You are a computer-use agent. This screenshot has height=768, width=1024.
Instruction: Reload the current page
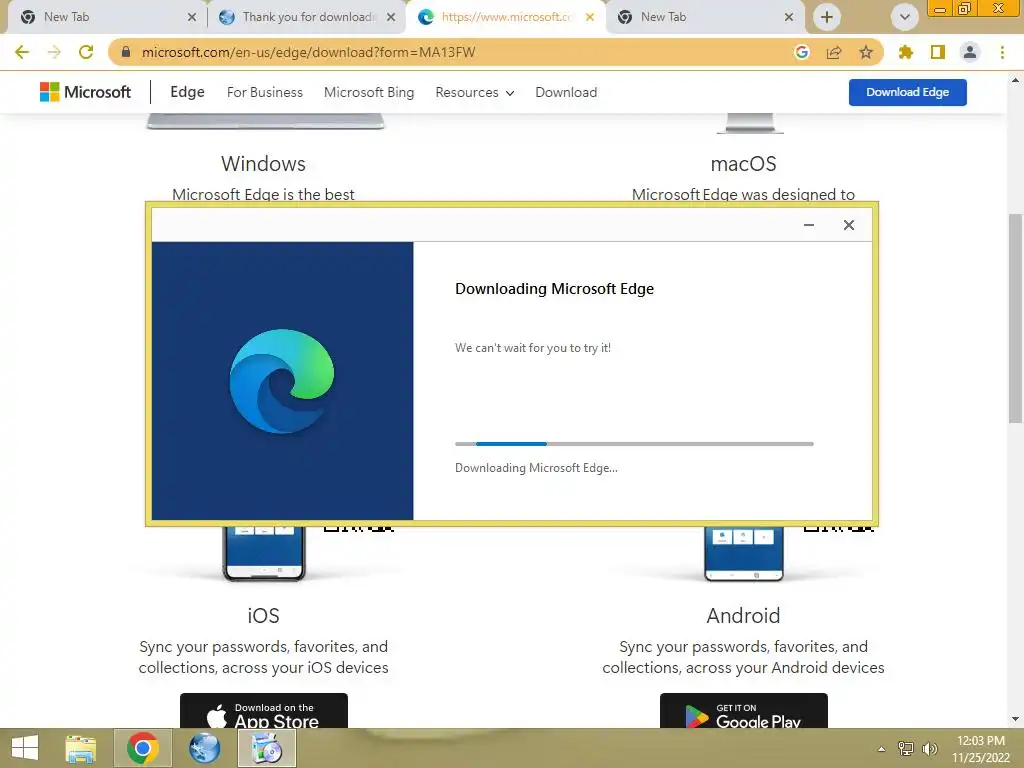pos(86,52)
